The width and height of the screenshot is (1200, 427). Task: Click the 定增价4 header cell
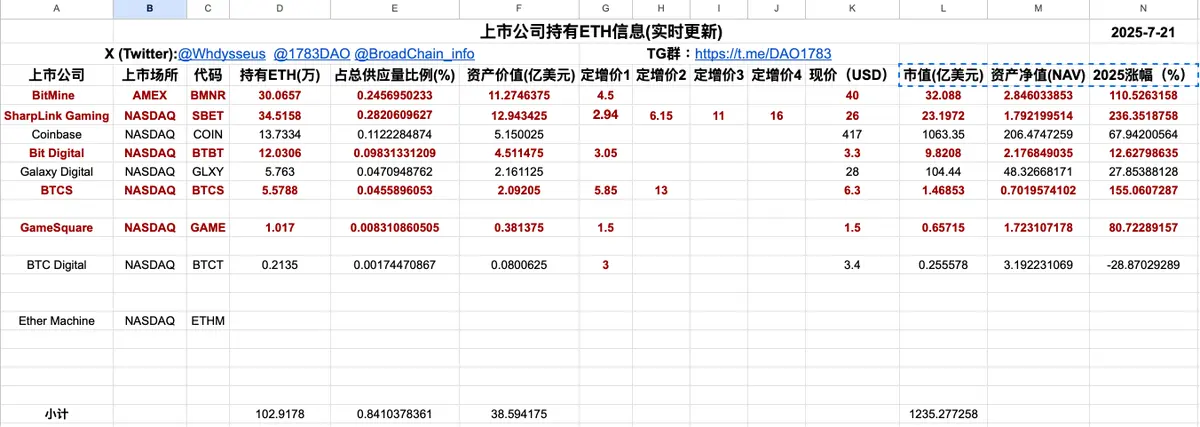776,75
